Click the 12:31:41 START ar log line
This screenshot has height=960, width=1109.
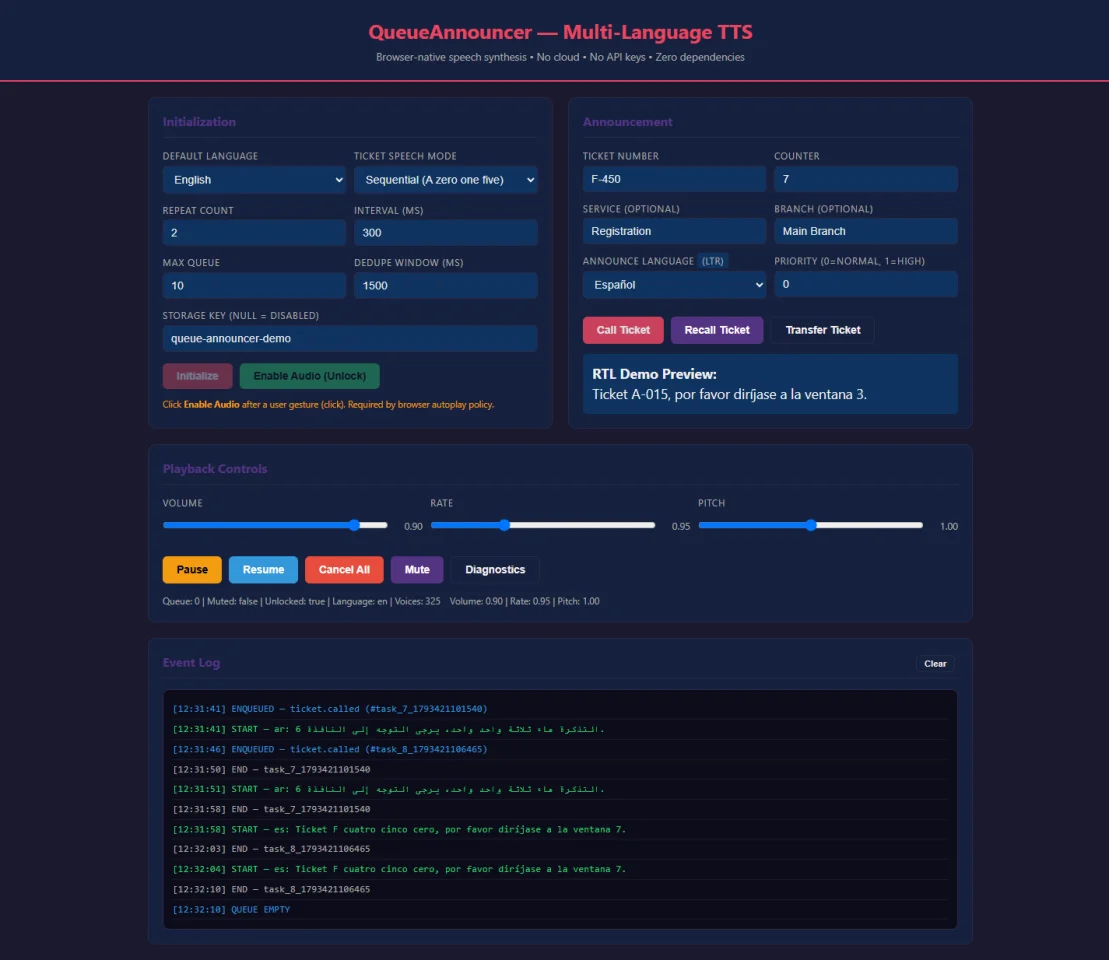click(x=560, y=729)
